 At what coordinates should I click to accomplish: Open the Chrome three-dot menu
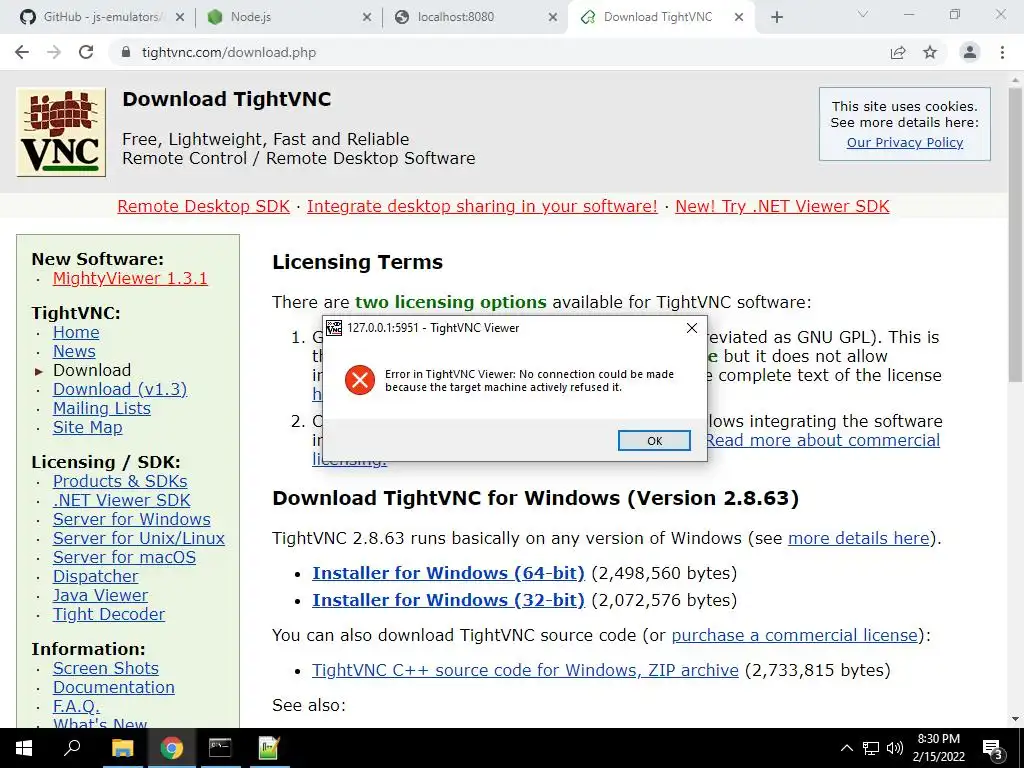pyautogui.click(x=1002, y=52)
